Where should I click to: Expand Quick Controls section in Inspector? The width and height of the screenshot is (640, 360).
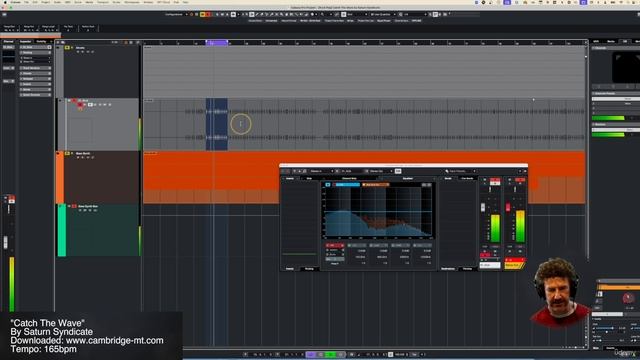tap(36, 95)
